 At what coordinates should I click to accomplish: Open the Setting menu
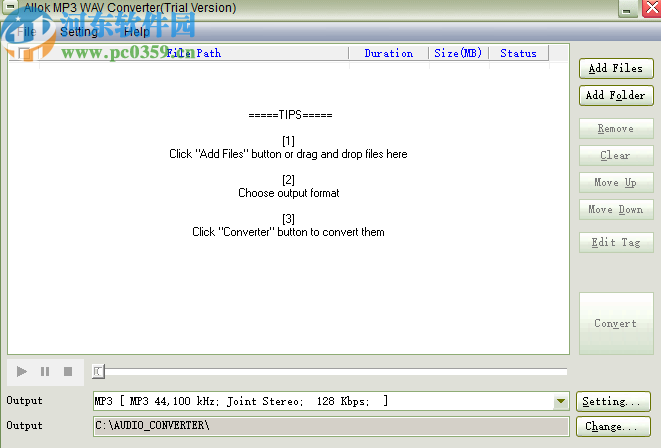point(79,32)
